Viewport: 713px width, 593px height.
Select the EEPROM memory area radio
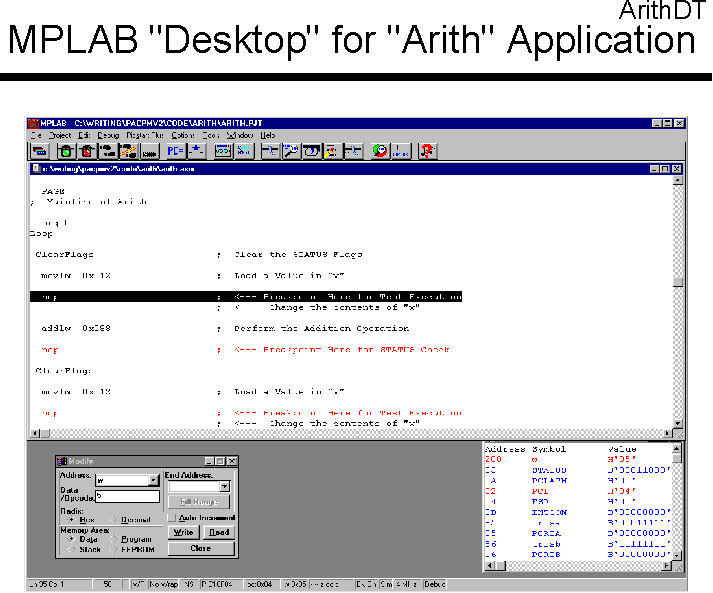tap(113, 549)
